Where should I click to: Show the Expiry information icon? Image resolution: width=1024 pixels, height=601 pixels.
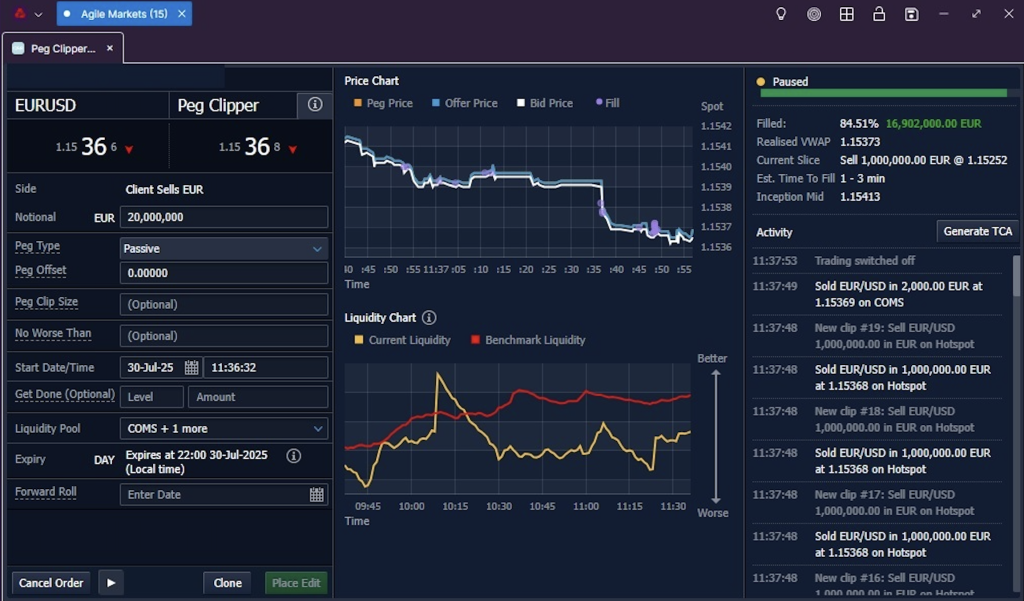(294, 456)
